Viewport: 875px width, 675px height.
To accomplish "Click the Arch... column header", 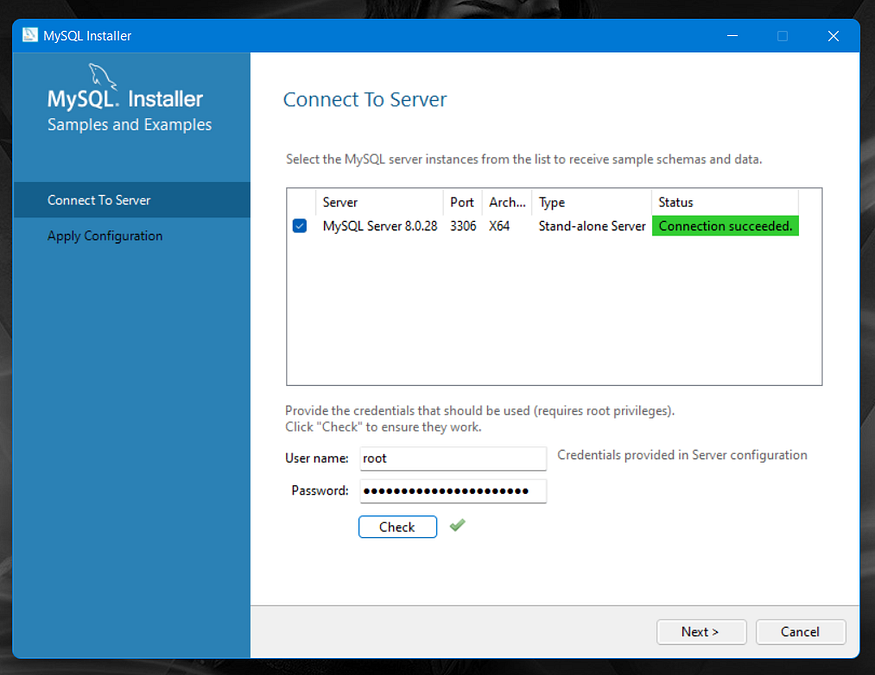I will pyautogui.click(x=507, y=202).
